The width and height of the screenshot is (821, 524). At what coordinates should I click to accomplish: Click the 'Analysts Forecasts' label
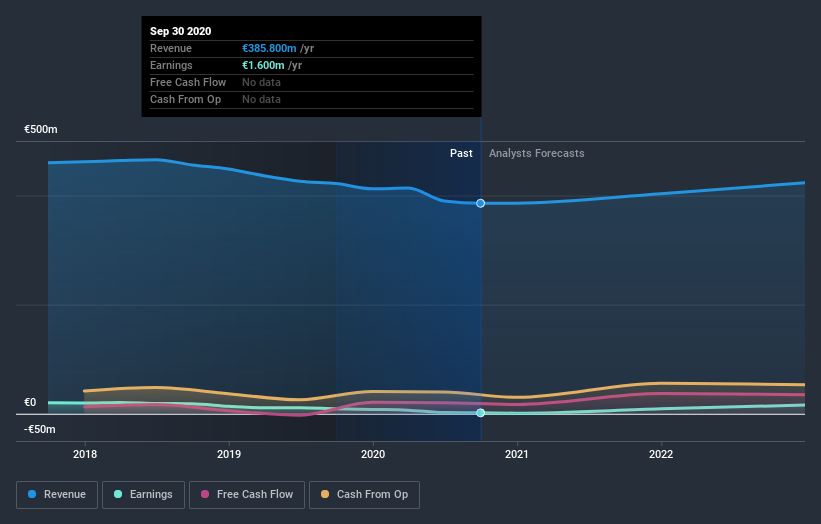pyautogui.click(x=537, y=153)
